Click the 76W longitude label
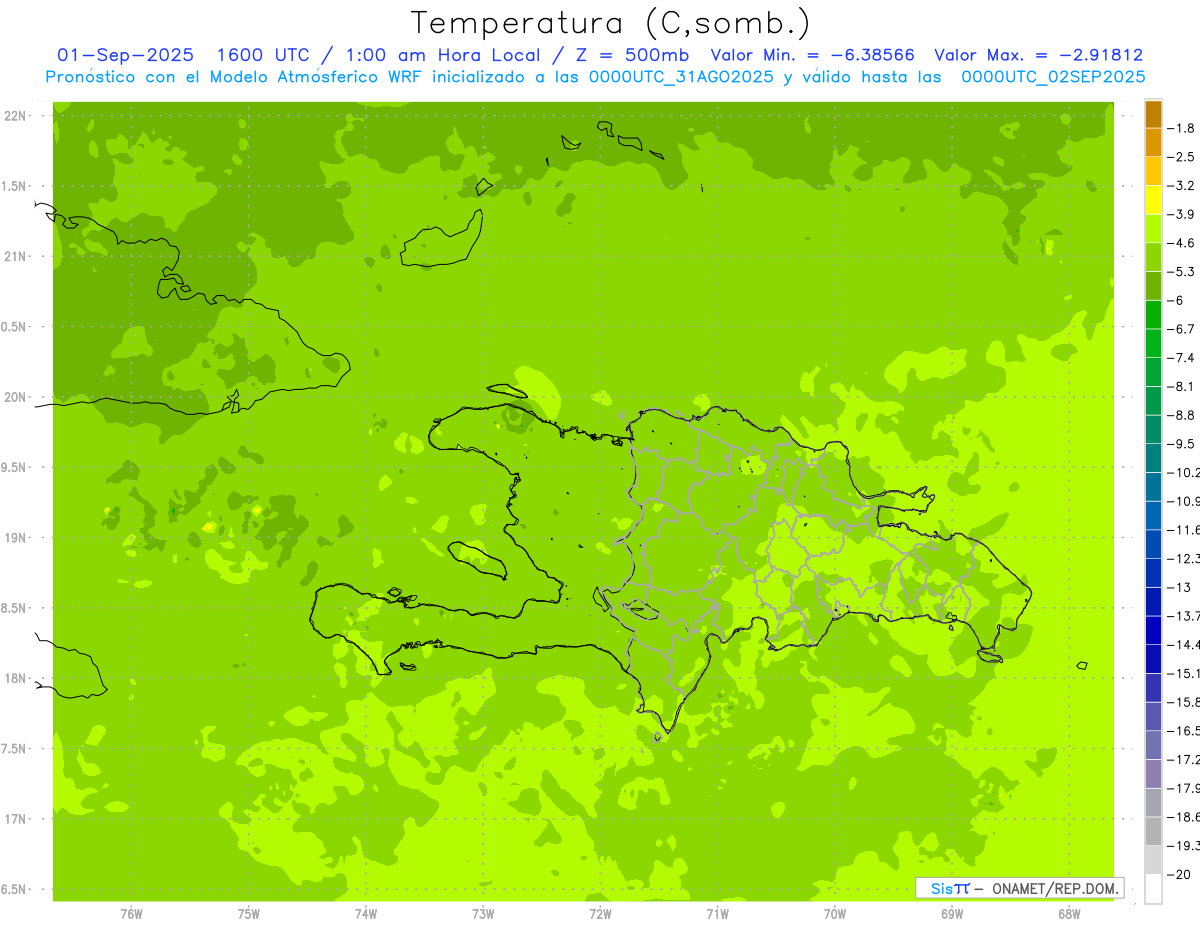This screenshot has width=1200, height=927. point(131,913)
